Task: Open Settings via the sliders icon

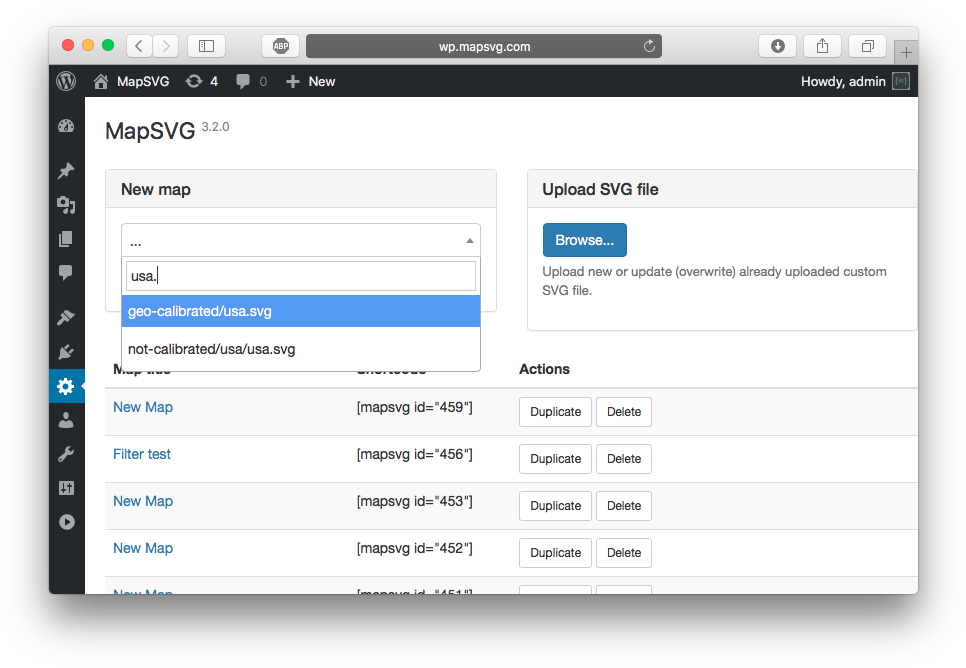Action: click(66, 488)
